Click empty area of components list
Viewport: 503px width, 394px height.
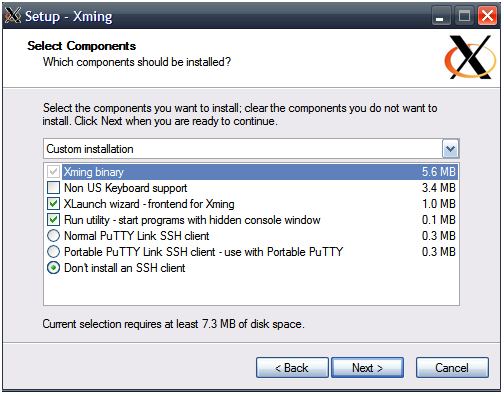click(x=251, y=289)
